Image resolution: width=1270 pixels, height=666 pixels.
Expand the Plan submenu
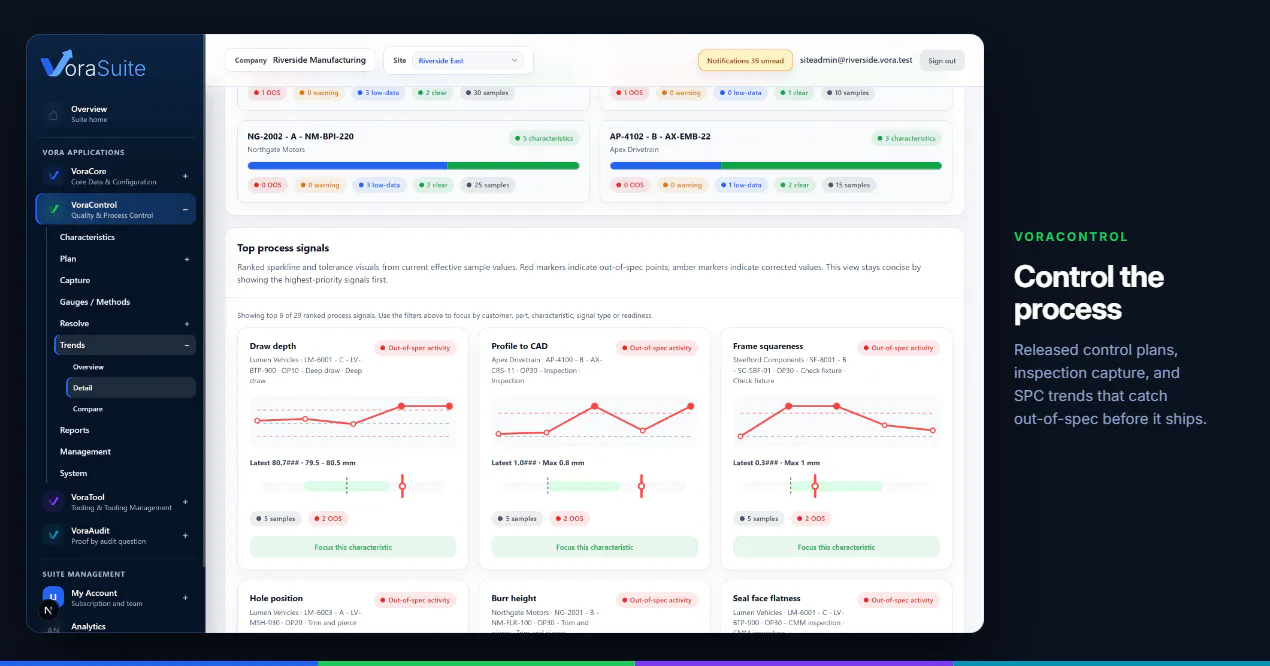(x=186, y=259)
